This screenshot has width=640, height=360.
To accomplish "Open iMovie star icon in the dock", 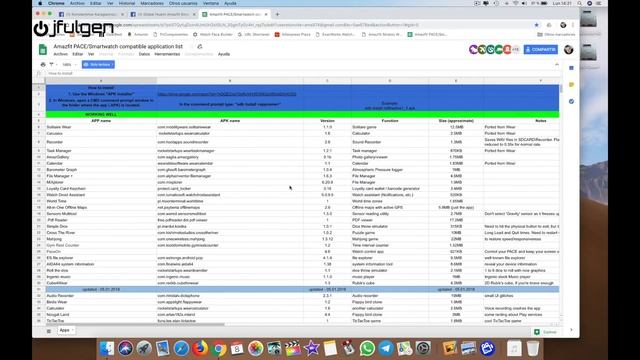I will pos(311,348).
